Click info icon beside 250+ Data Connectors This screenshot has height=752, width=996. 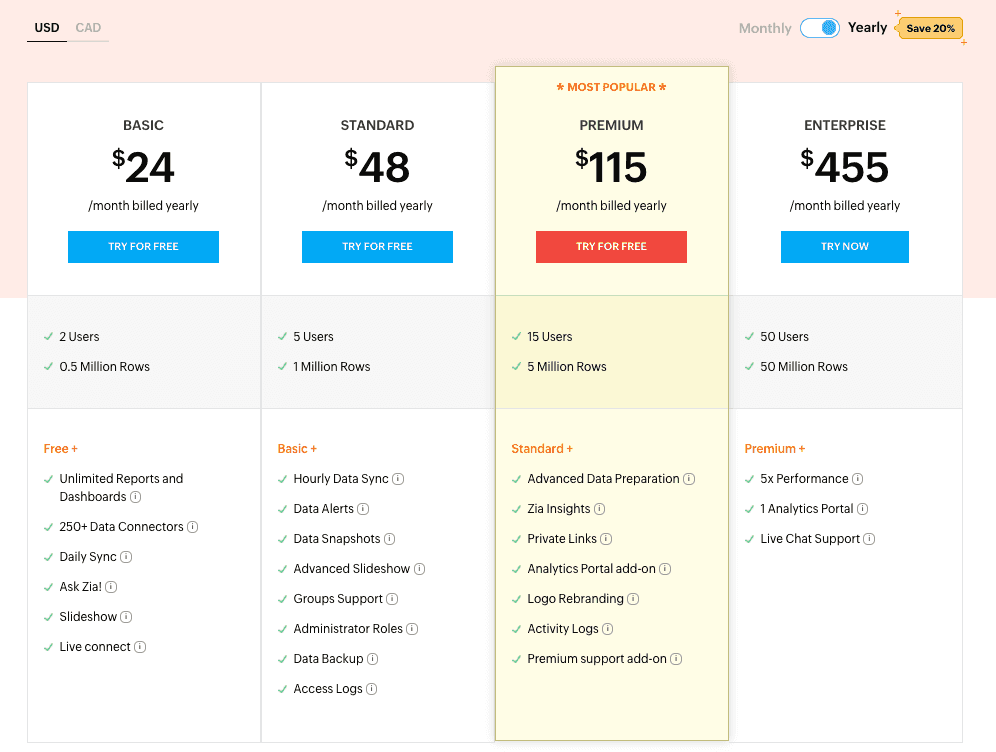192,527
